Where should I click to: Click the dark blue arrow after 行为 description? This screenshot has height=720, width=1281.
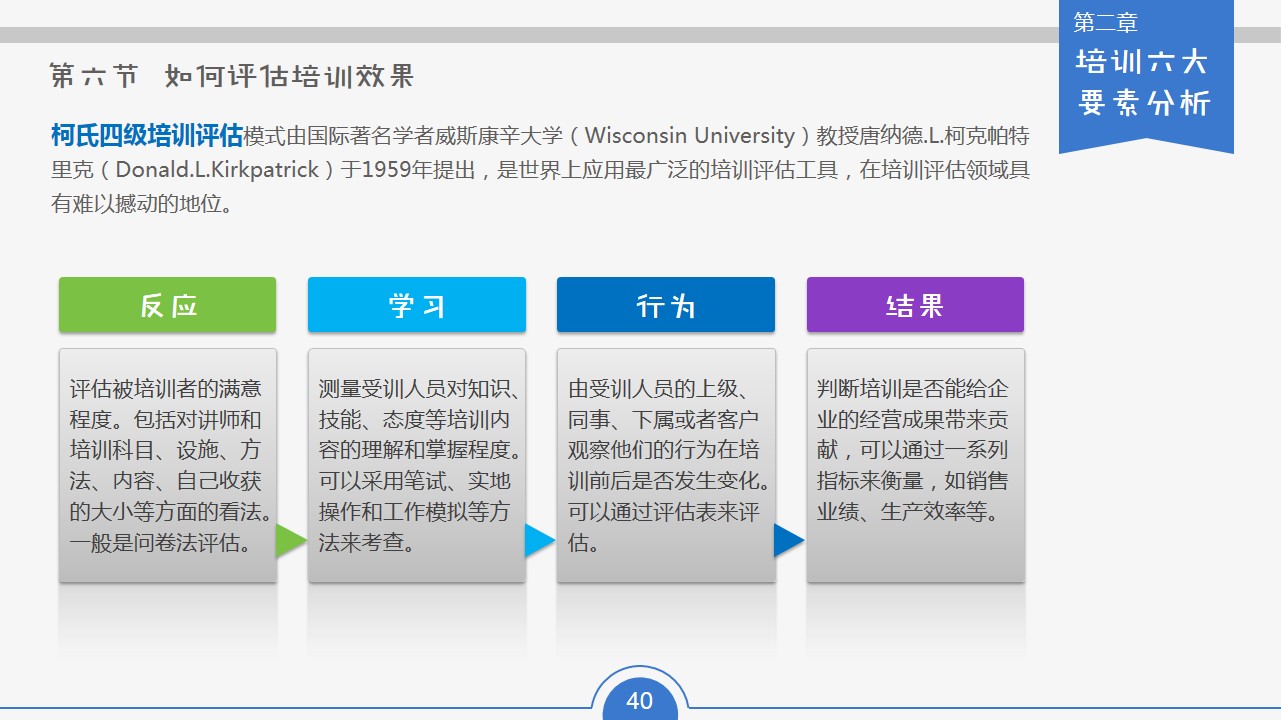tap(789, 540)
